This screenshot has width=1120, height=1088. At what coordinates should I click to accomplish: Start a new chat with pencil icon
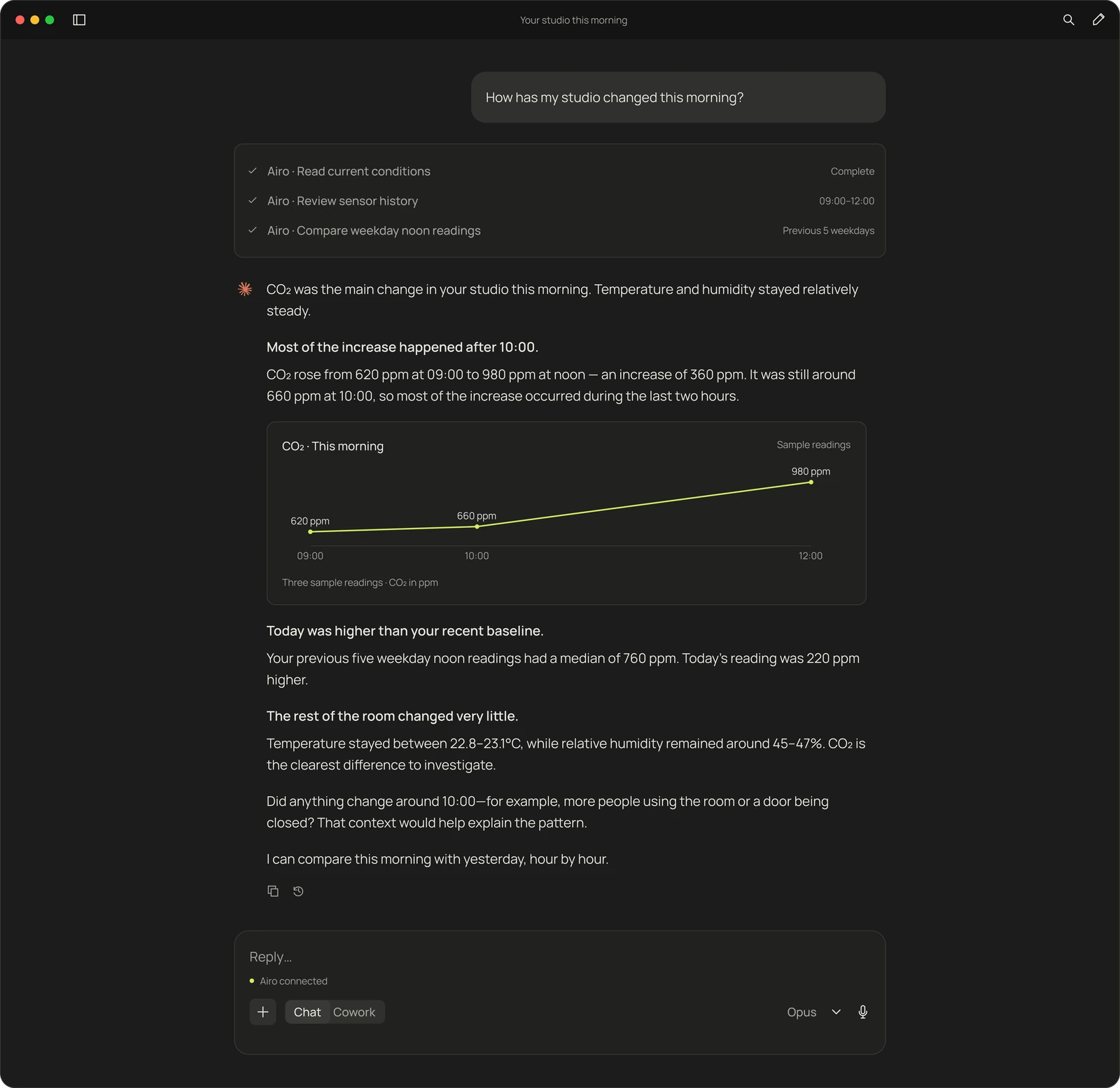(1098, 20)
